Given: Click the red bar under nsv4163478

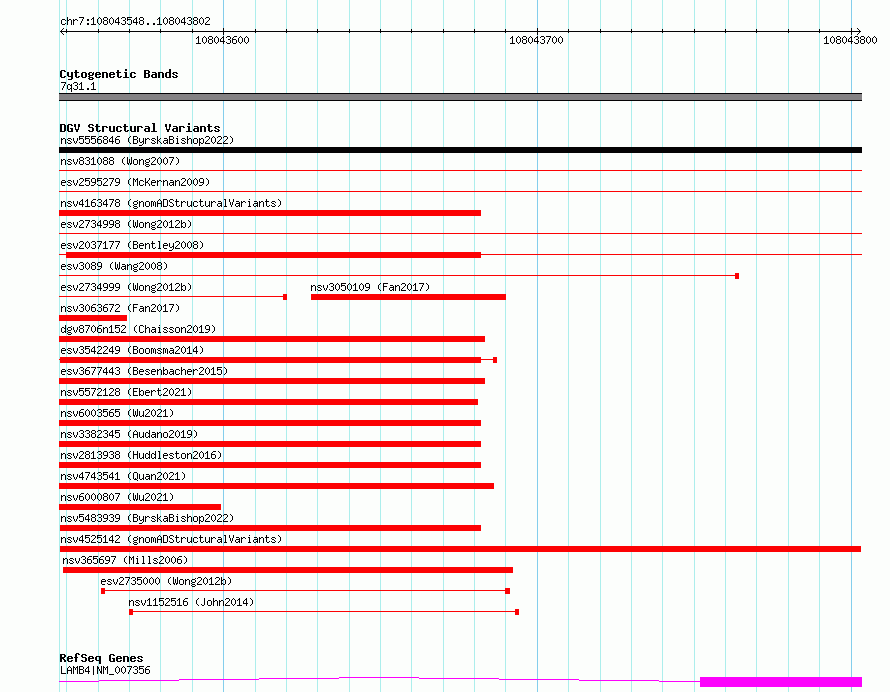Looking at the screenshot, I should point(270,213).
